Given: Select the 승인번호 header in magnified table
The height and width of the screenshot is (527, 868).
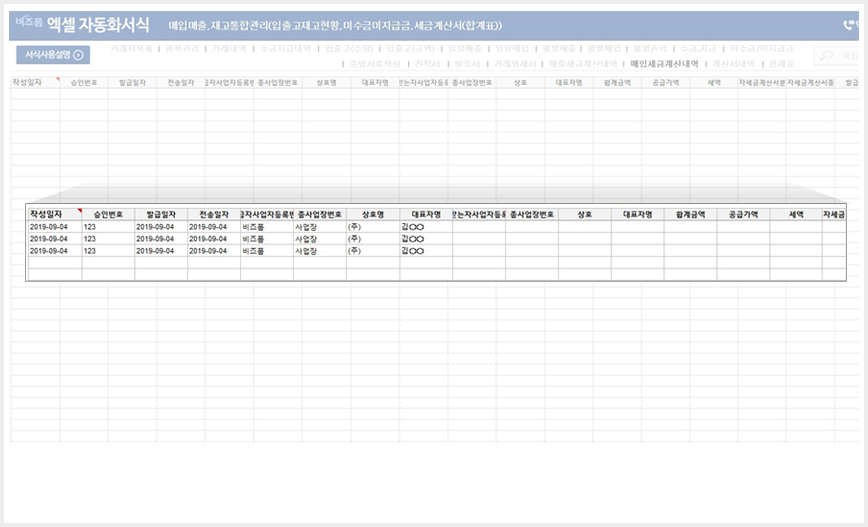Looking at the screenshot, I should tap(108, 214).
